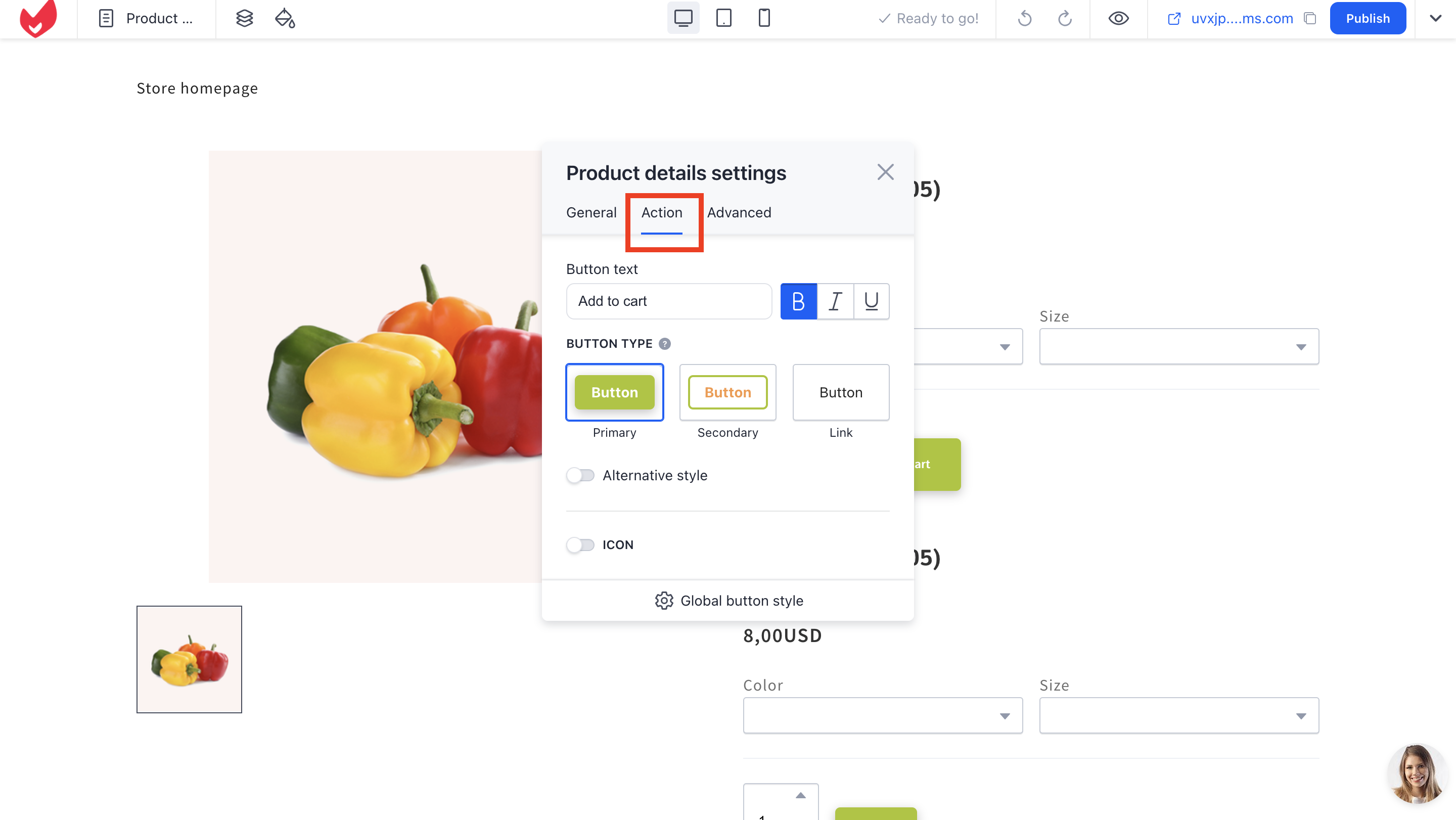Click the main bell peppers product image
Screen dimensions: 1456x820
pos(375,366)
